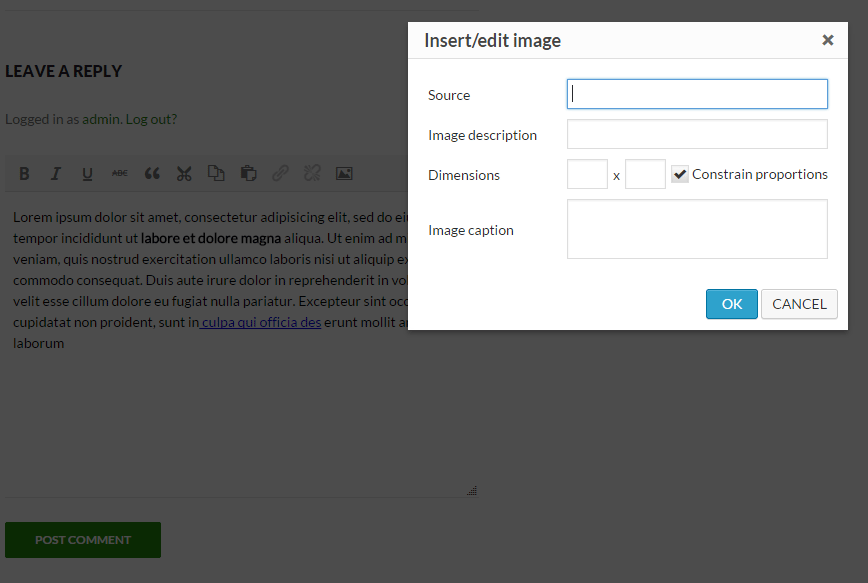
Task: Apply Italic formatting in editor toolbar
Action: pyautogui.click(x=55, y=174)
